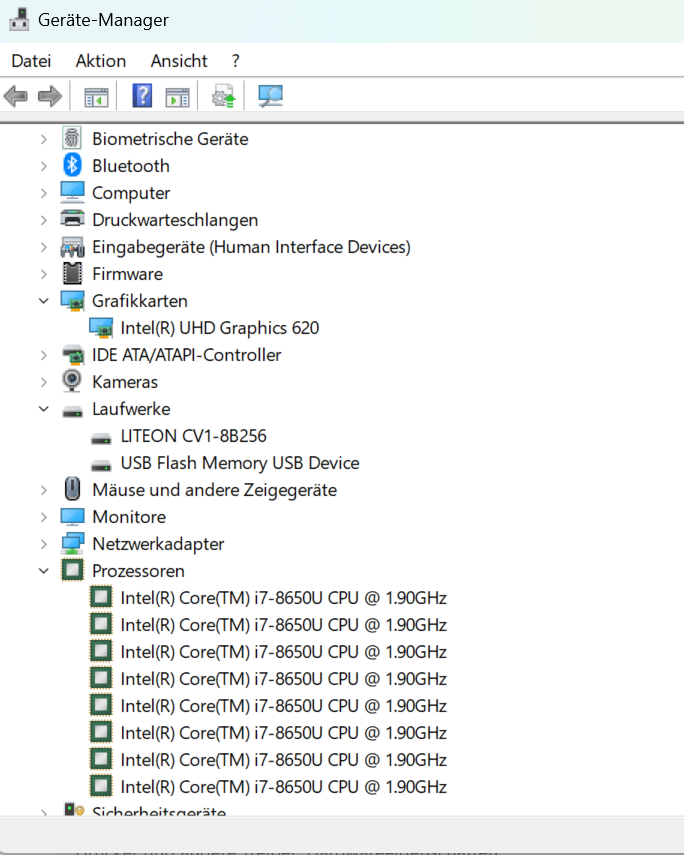The image size is (684, 855).
Task: Expand the Computer node
Action: point(44,193)
